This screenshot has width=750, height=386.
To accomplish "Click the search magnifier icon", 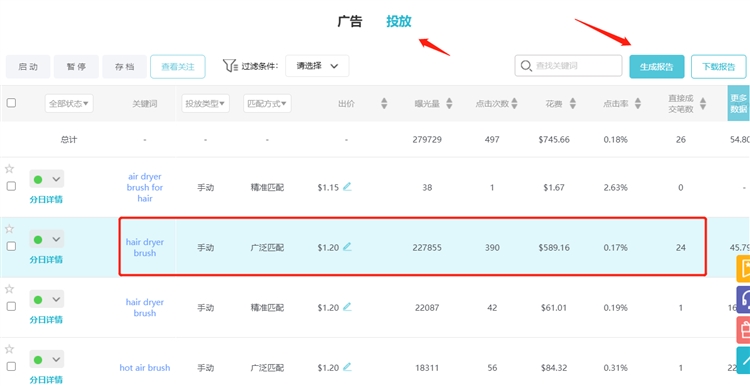I will click(x=526, y=66).
